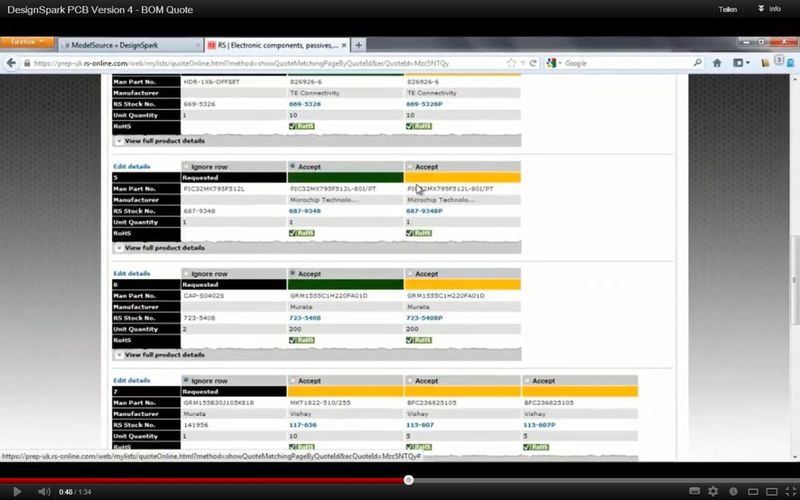Open stock number 669-5326P link
The height and width of the screenshot is (500, 800).
point(424,104)
